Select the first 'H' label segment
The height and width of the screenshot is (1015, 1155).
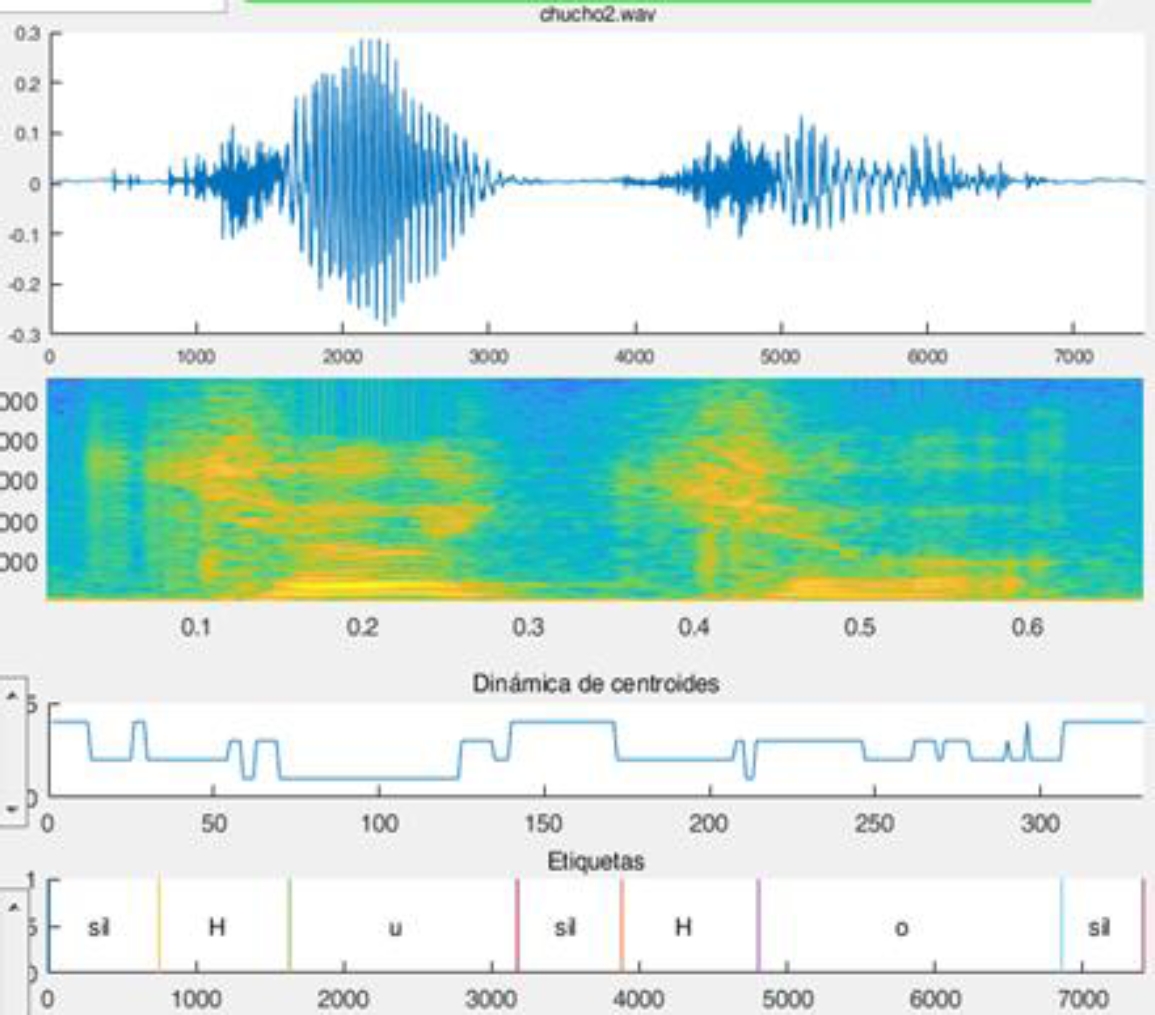[x=216, y=927]
